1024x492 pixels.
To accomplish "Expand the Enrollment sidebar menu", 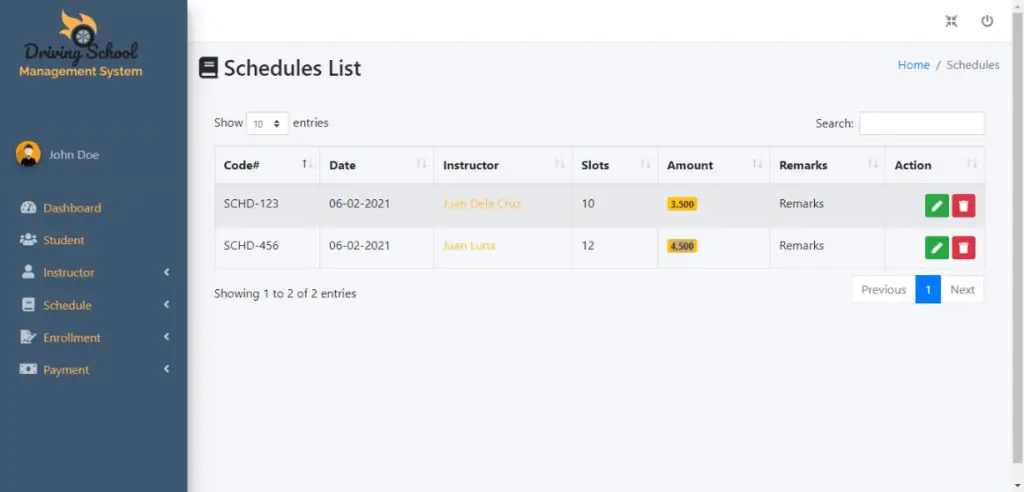I will coord(94,337).
